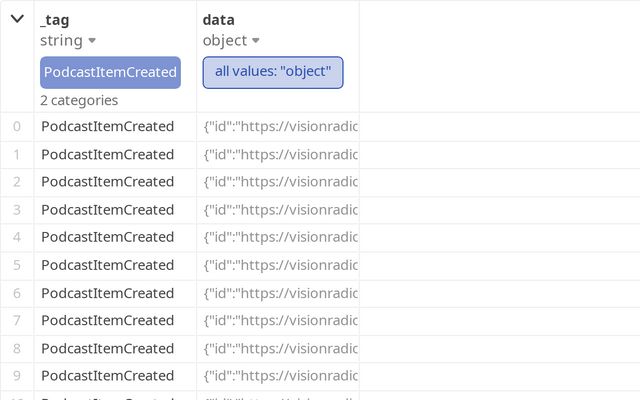Click the all values "object" summary box
Image resolution: width=640 pixels, height=400 pixels.
(x=272, y=72)
